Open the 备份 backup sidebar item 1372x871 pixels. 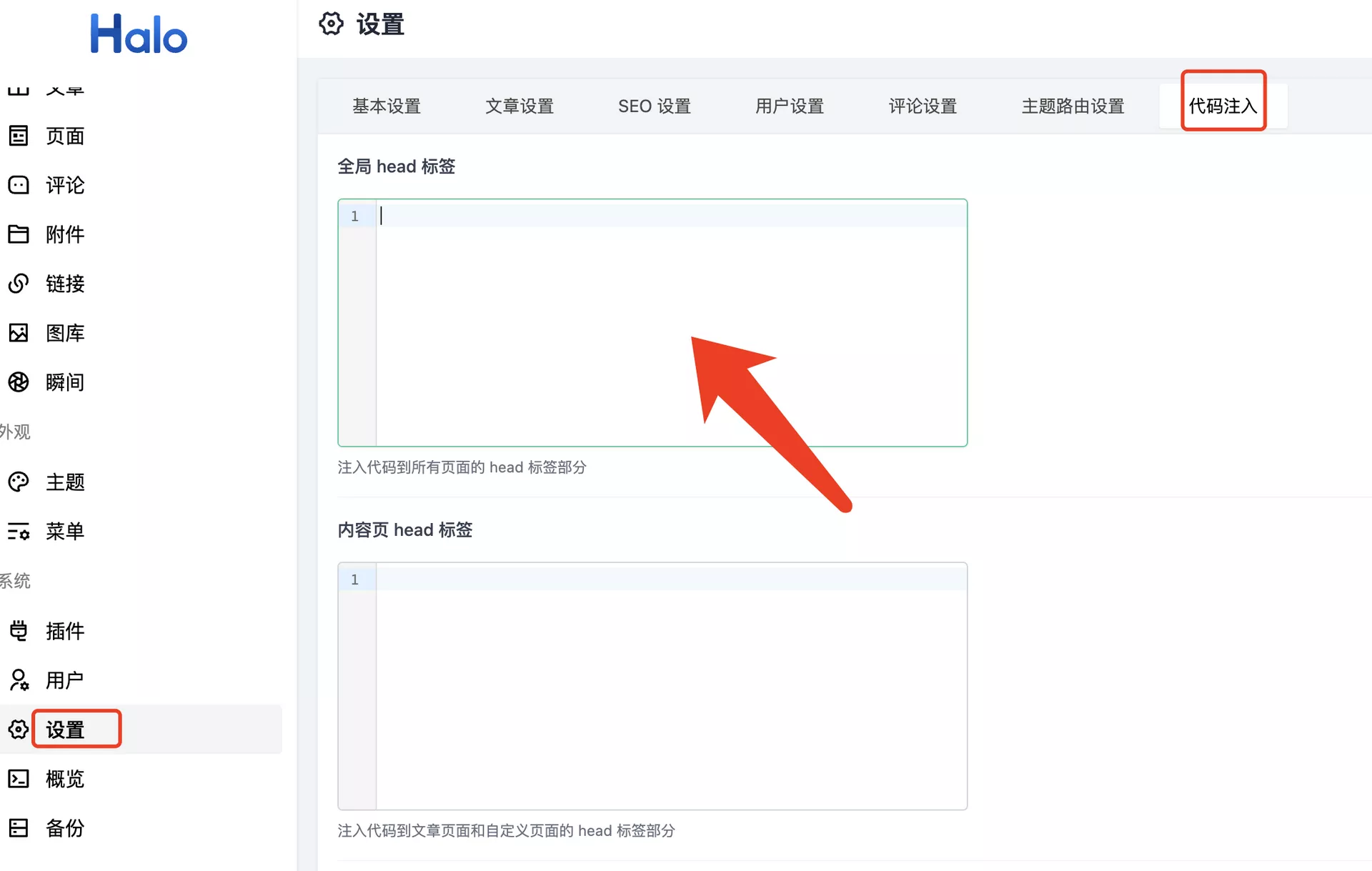click(64, 828)
